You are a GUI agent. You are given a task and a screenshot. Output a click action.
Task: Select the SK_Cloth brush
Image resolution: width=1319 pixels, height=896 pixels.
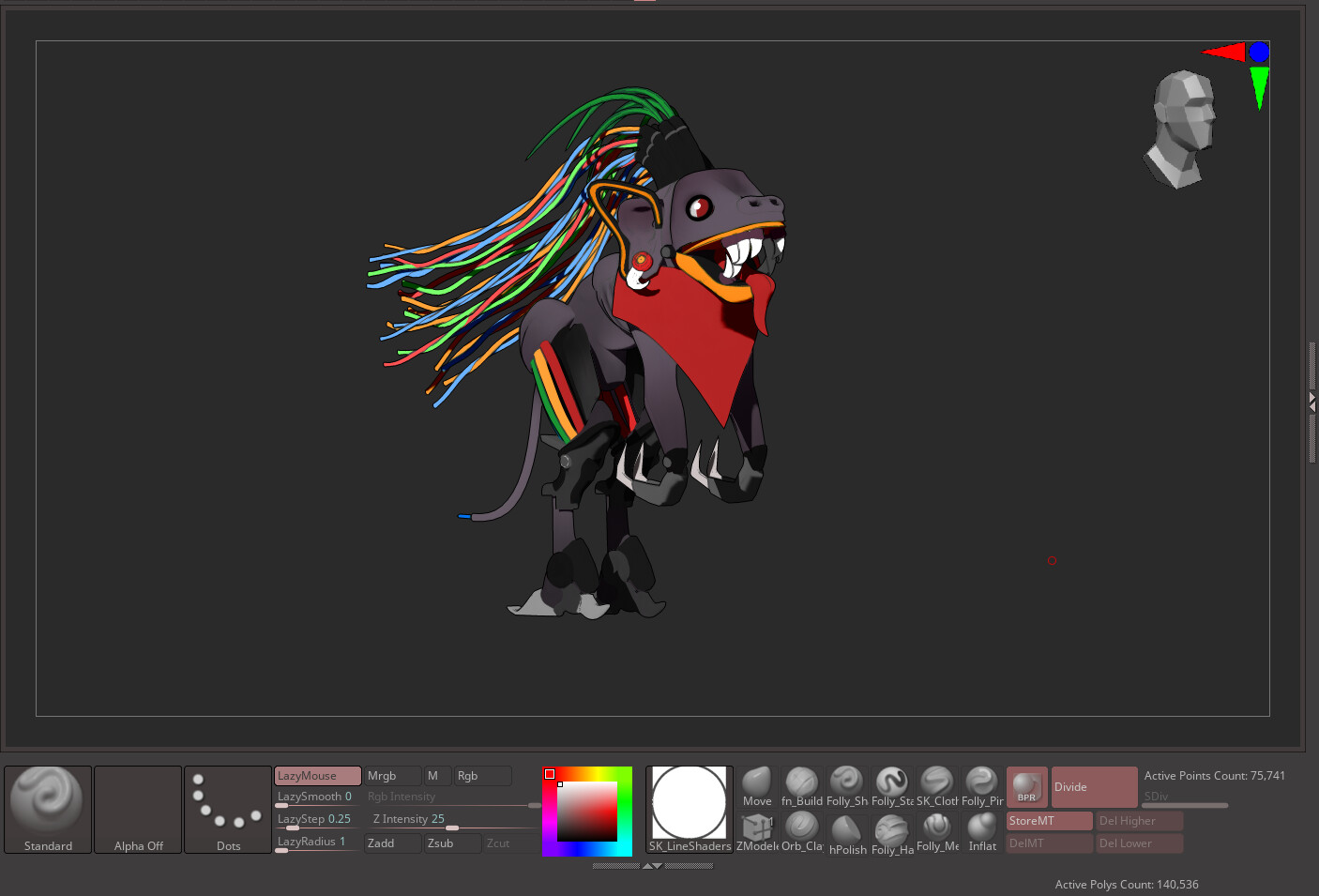click(936, 785)
